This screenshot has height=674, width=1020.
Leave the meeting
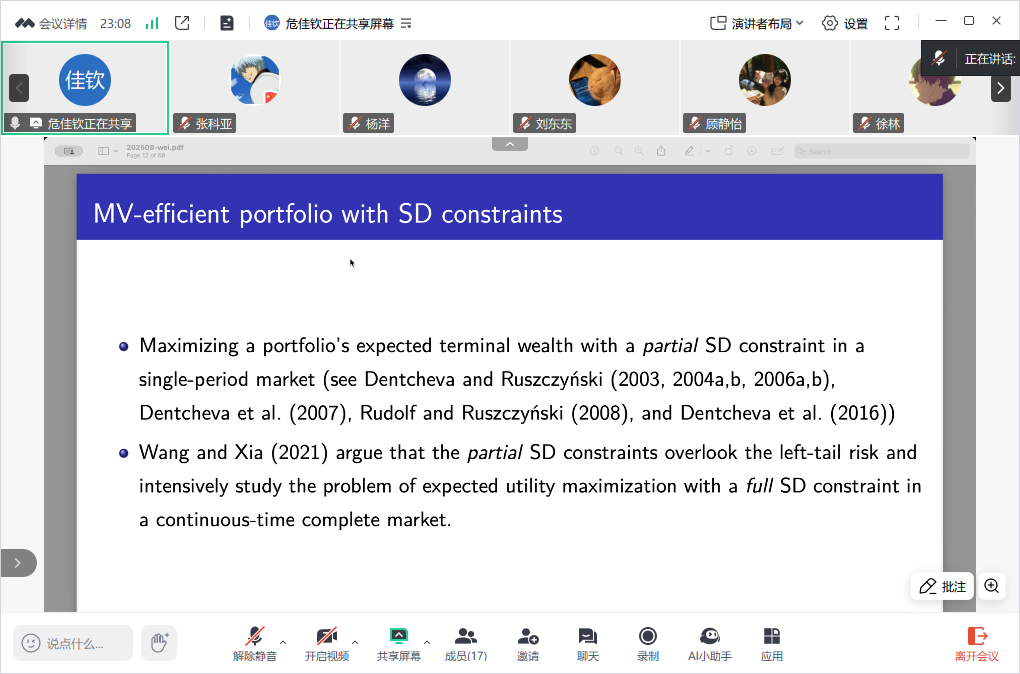[977, 644]
